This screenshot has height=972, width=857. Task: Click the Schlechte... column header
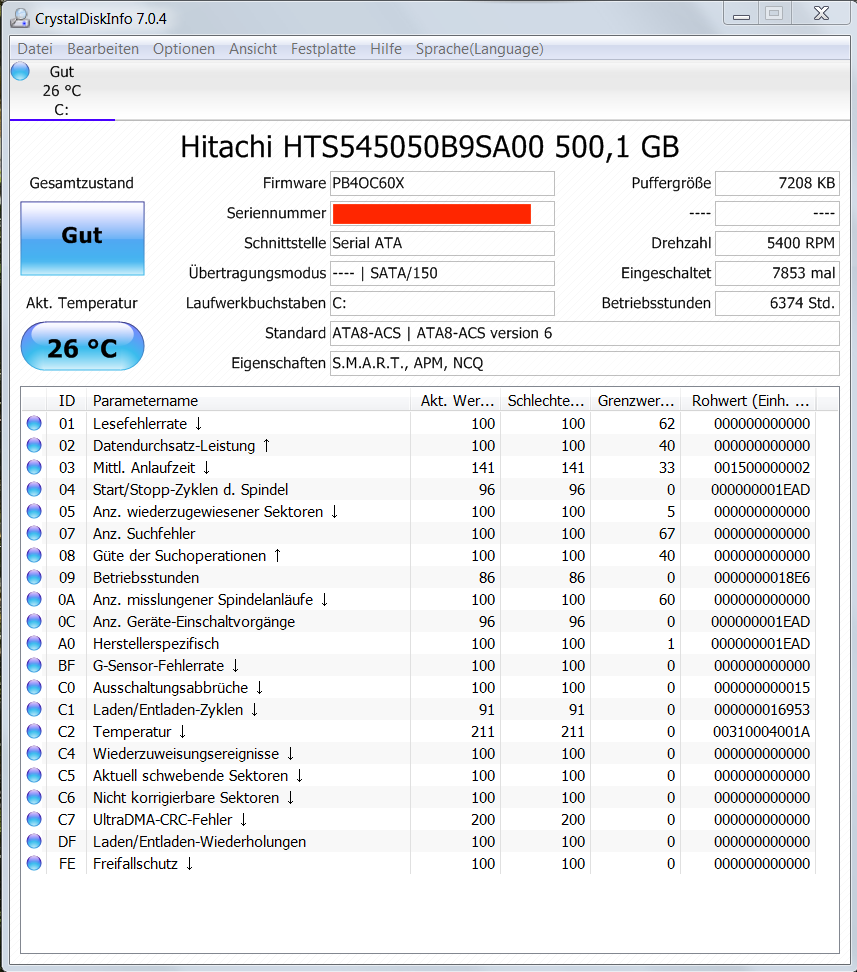(545, 400)
